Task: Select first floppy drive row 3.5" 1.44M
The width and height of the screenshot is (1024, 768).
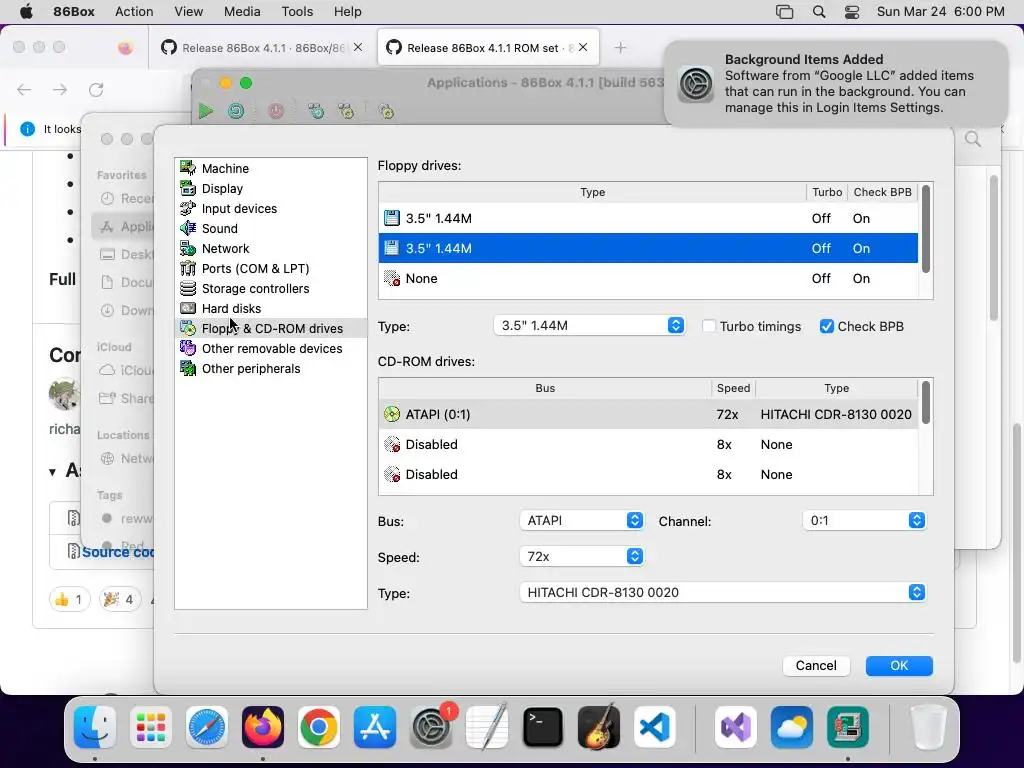Action: tap(648, 219)
